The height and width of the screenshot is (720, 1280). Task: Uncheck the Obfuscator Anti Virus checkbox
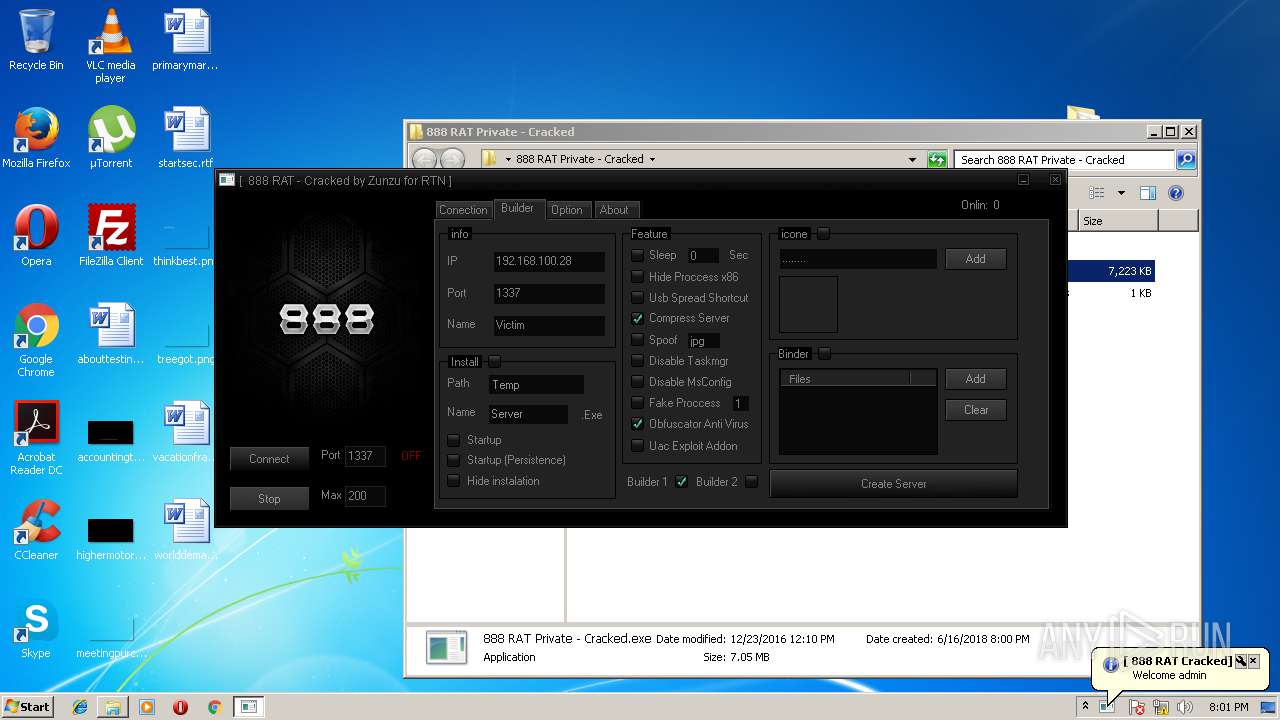[x=637, y=424]
